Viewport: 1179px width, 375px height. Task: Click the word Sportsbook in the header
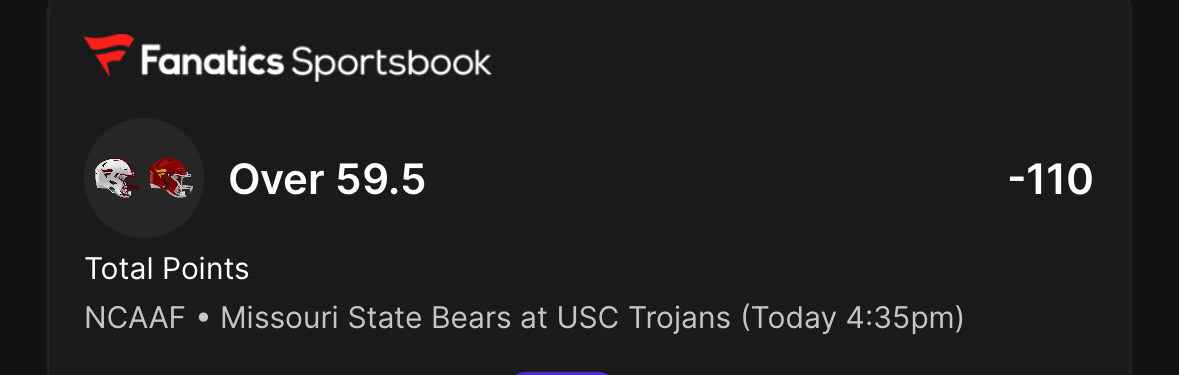point(391,63)
